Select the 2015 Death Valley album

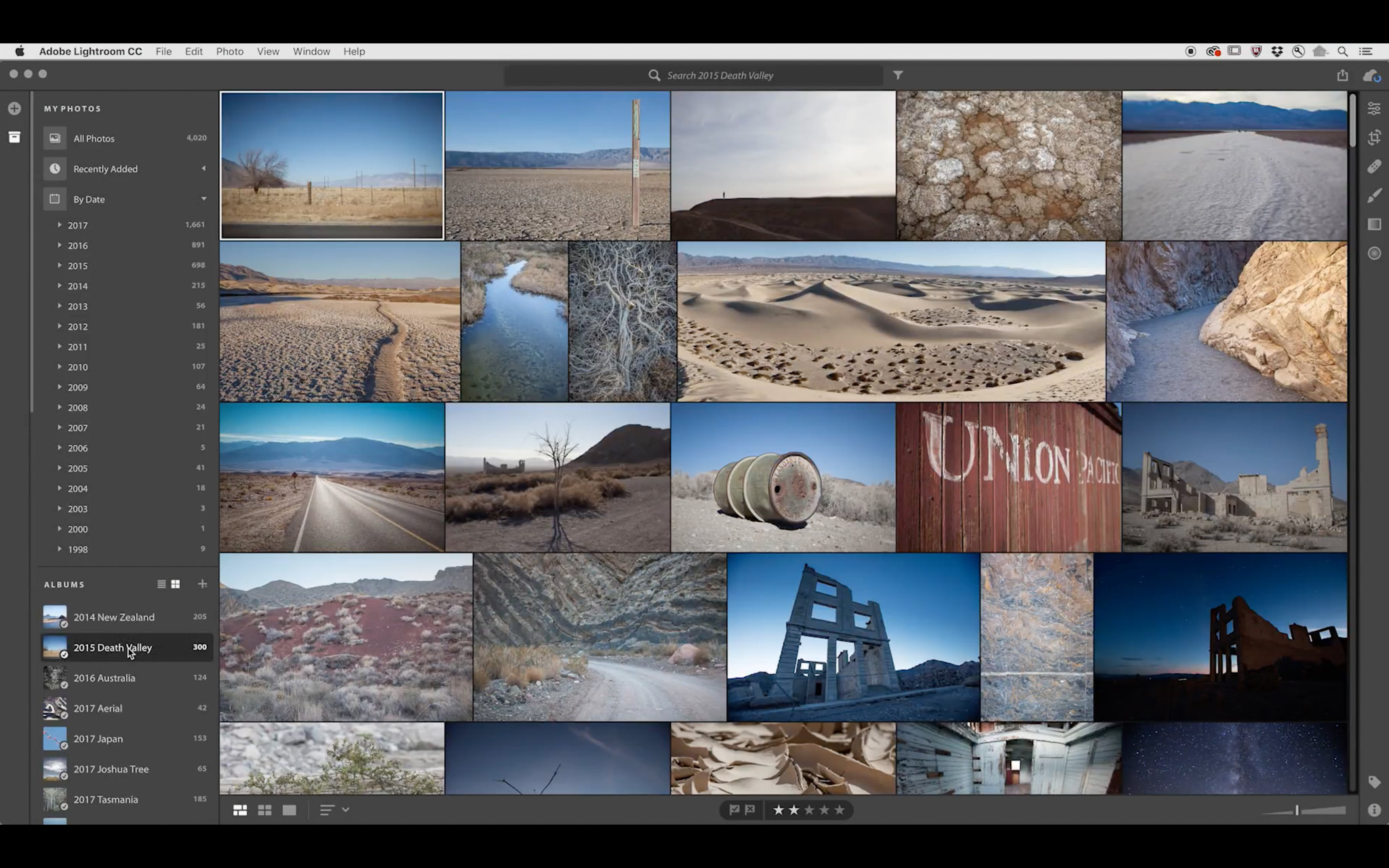[x=112, y=647]
